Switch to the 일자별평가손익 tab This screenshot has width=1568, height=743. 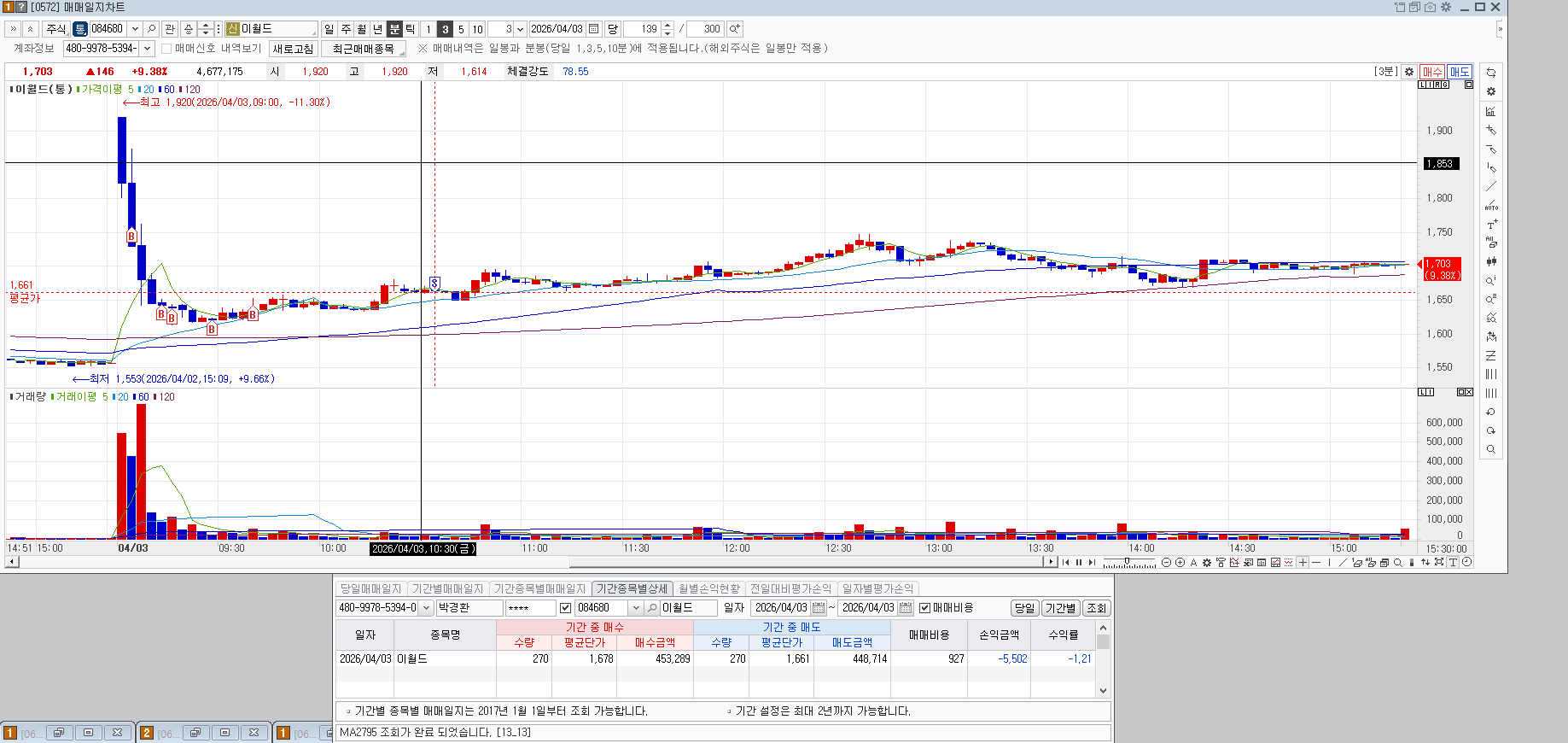point(877,588)
